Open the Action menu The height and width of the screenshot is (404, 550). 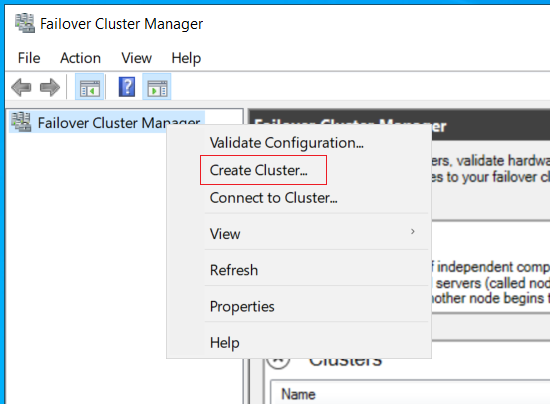click(80, 58)
